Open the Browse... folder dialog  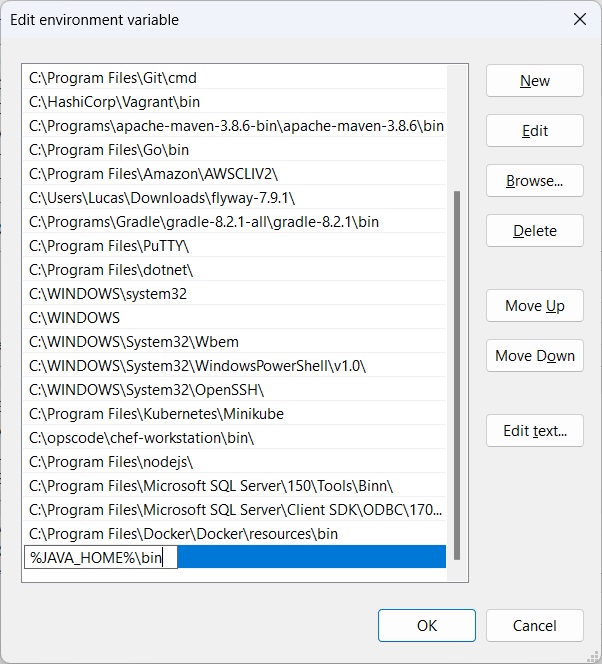click(534, 181)
